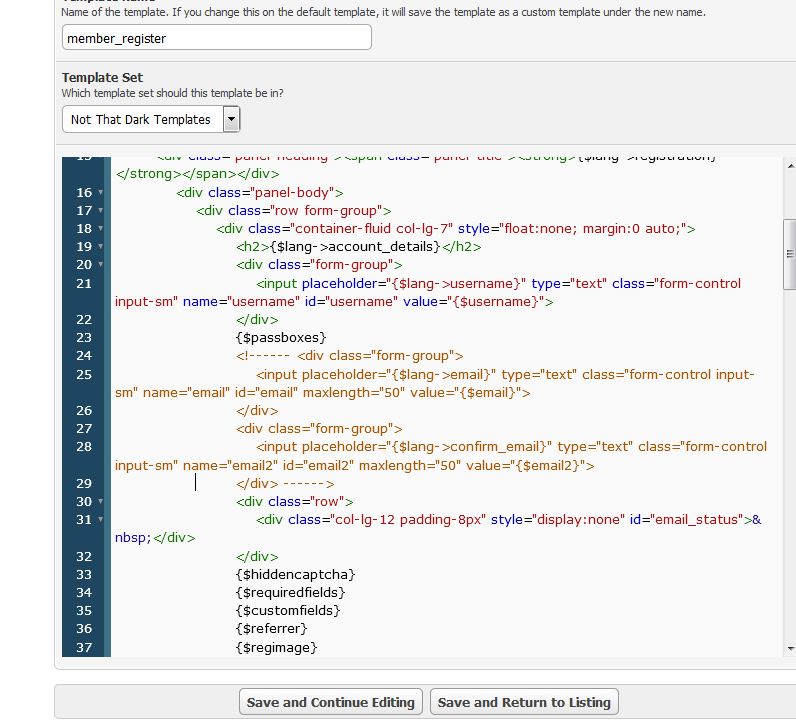Click the template name field member_register
The width and height of the screenshot is (796, 727).
(217, 38)
